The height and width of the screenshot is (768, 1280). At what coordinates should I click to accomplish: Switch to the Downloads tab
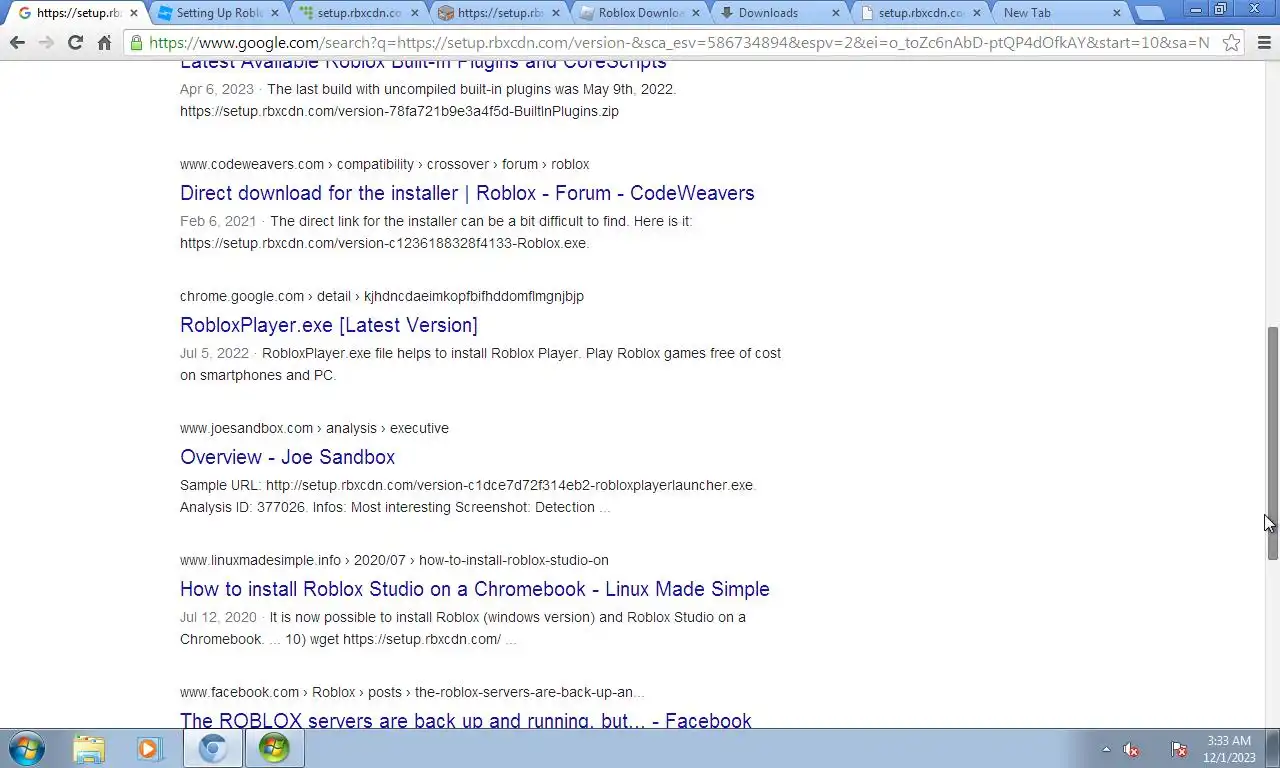click(780, 13)
